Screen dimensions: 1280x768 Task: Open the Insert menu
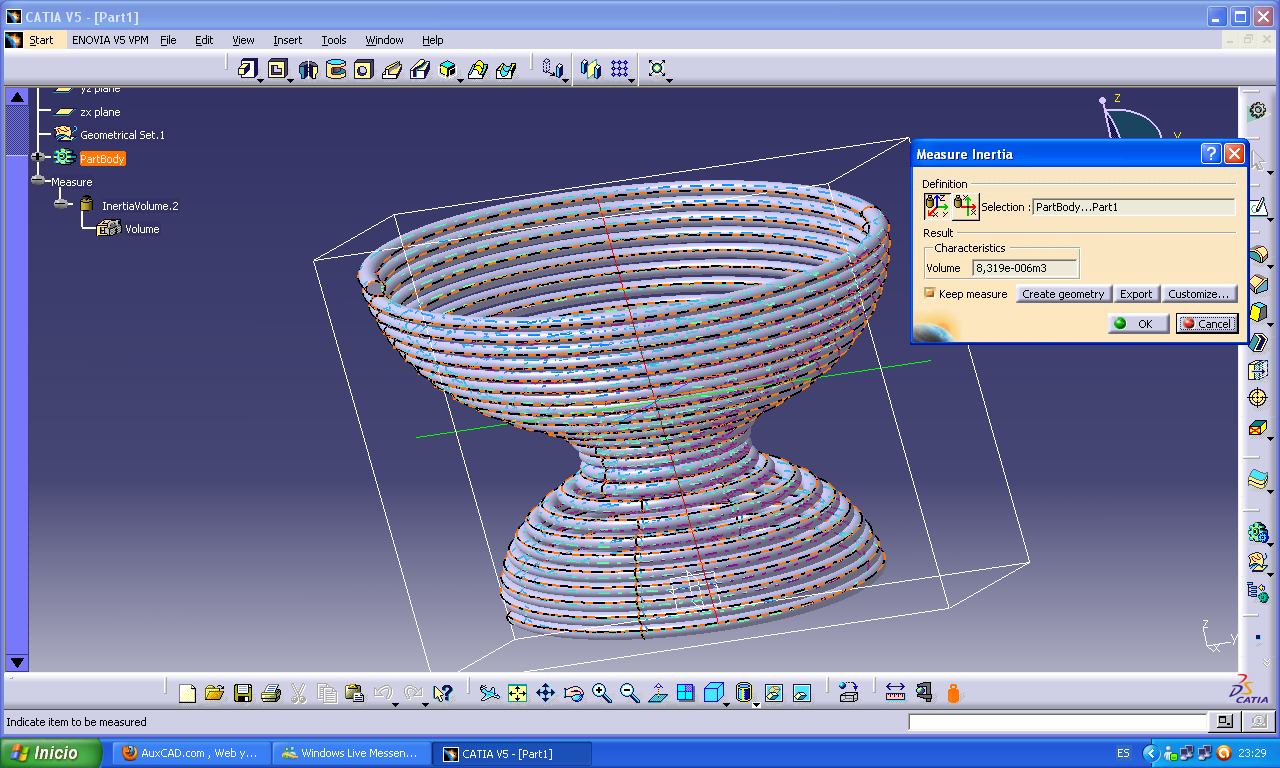(x=287, y=40)
